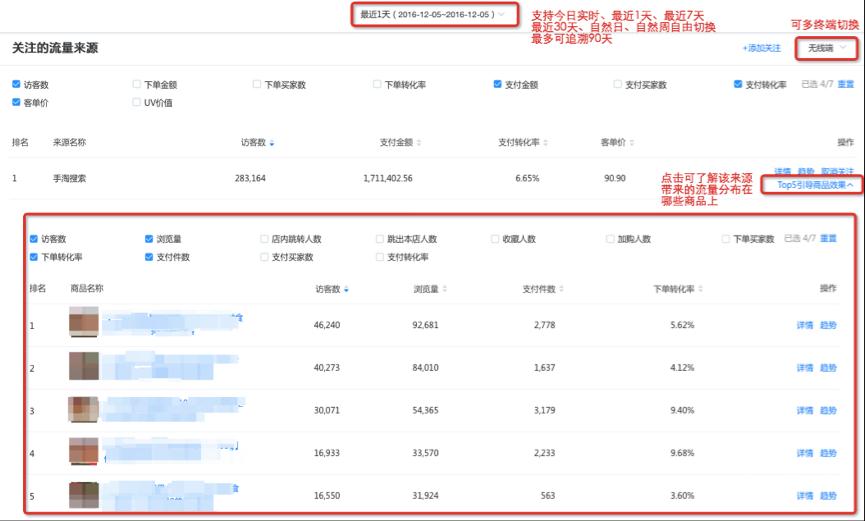Viewport: 865px width, 521px height.
Task: View 趋势 for product ranked 3
Action: [828, 410]
